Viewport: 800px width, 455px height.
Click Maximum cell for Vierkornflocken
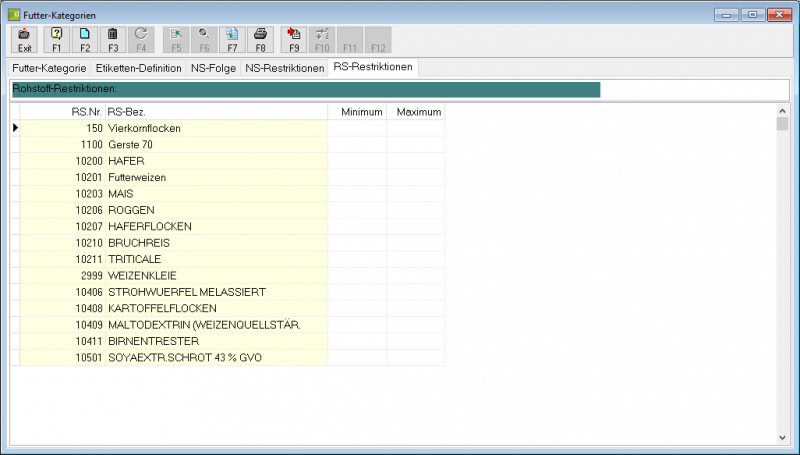click(416, 128)
